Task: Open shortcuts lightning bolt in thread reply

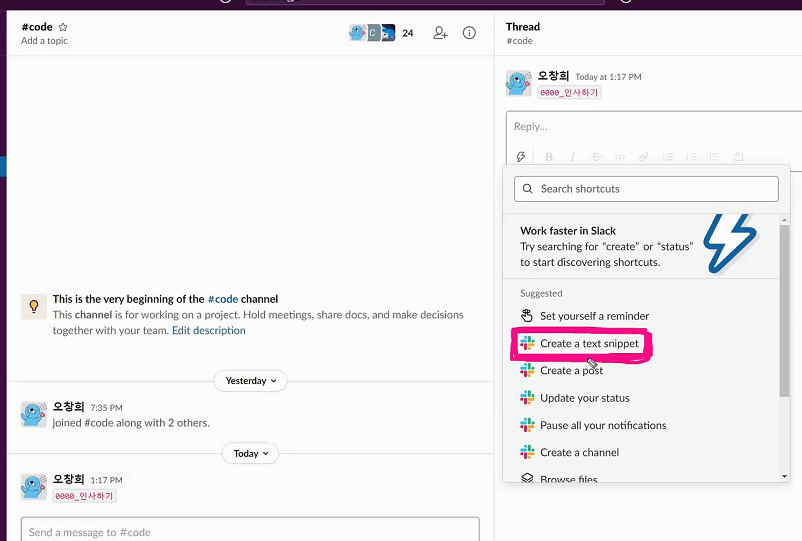Action: (521, 156)
